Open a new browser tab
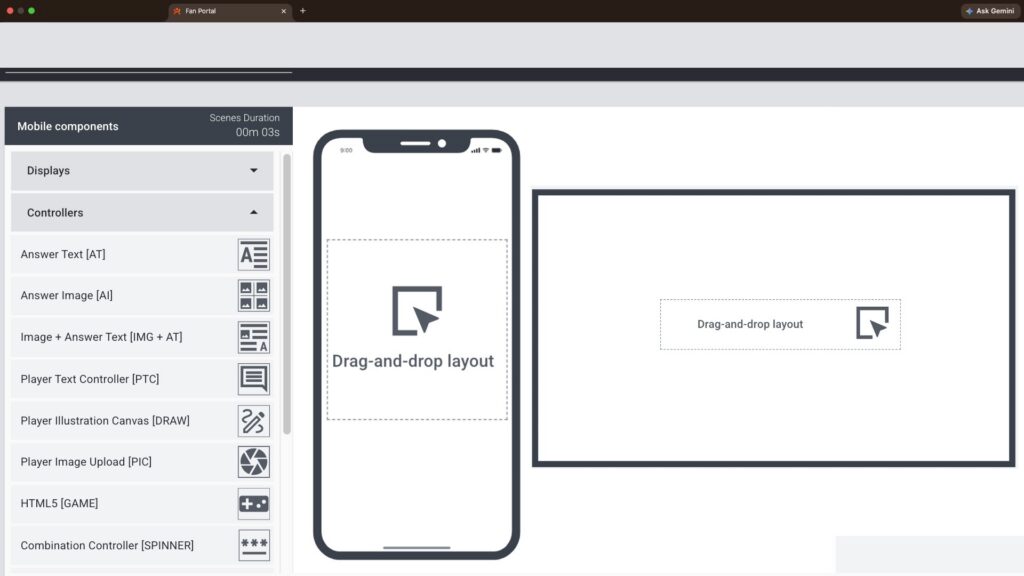 point(303,11)
